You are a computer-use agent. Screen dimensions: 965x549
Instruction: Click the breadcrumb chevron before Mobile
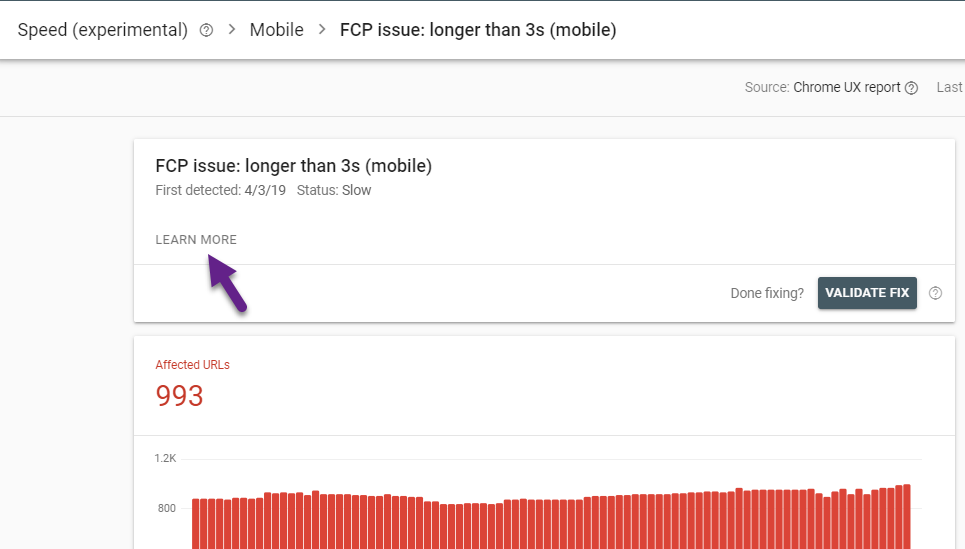pos(231,30)
